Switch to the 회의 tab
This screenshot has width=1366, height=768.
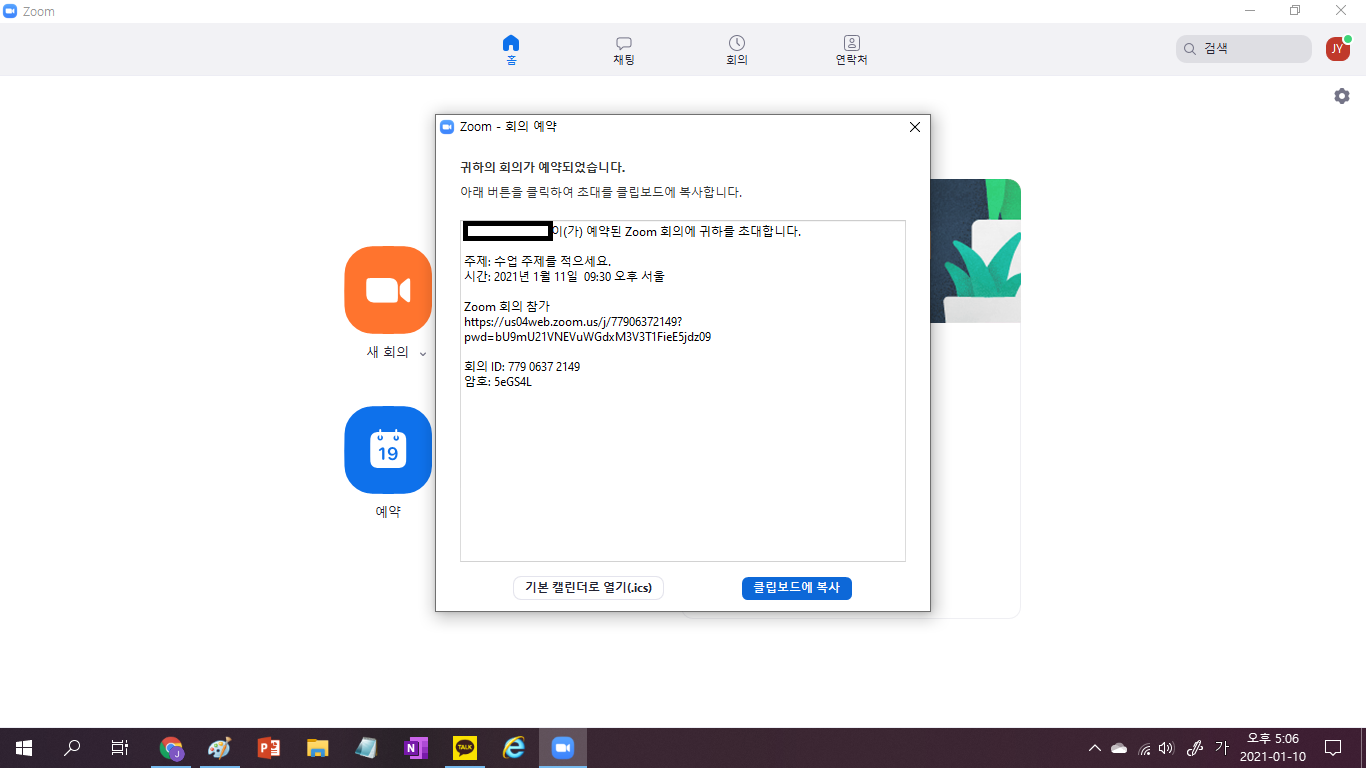737,50
